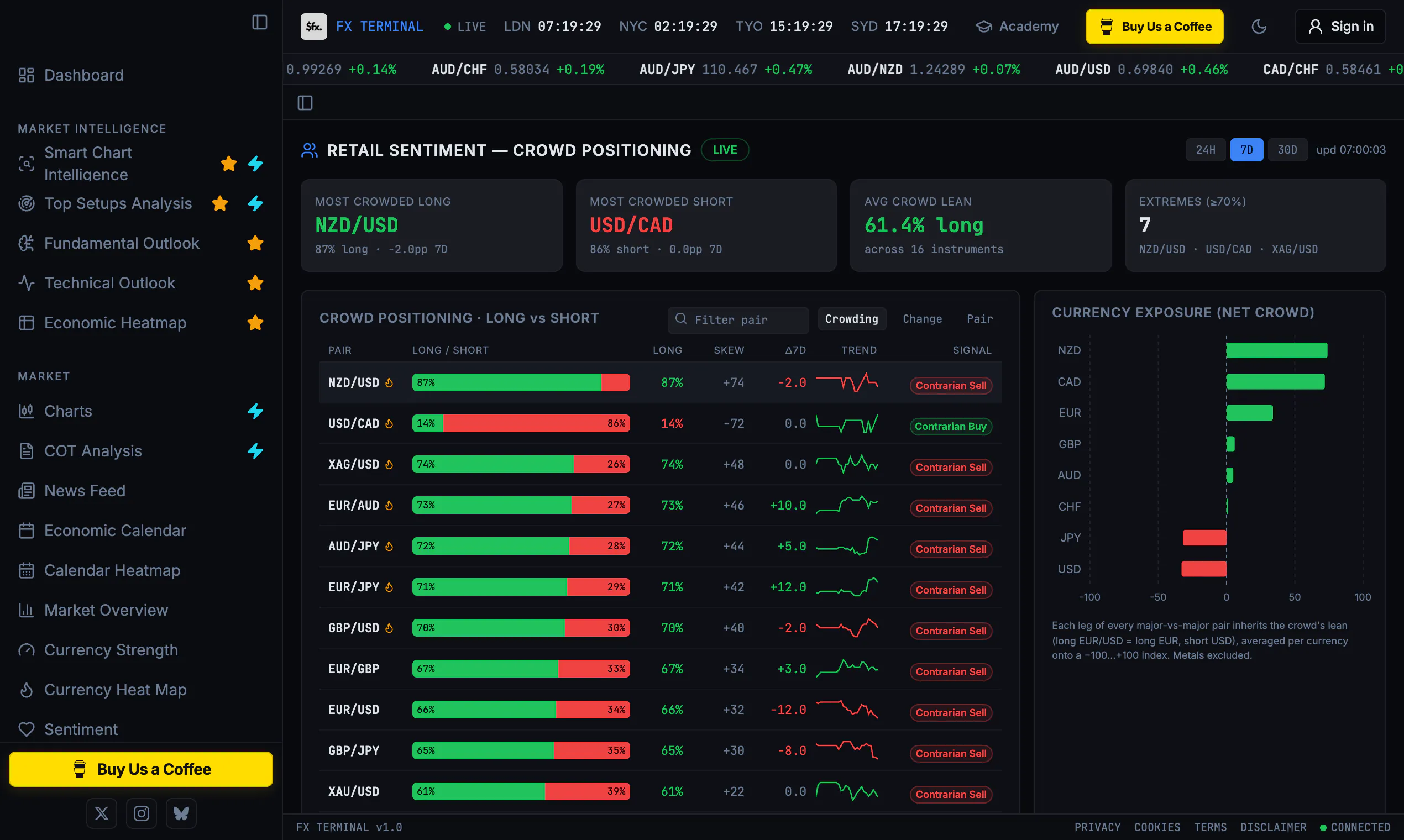Click star next to Technical Outlook
The height and width of the screenshot is (840, 1404).
255,282
